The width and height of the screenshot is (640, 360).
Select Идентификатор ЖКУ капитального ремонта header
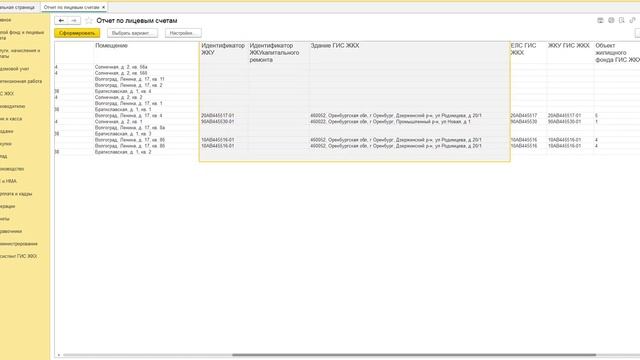pyautogui.click(x=274, y=53)
